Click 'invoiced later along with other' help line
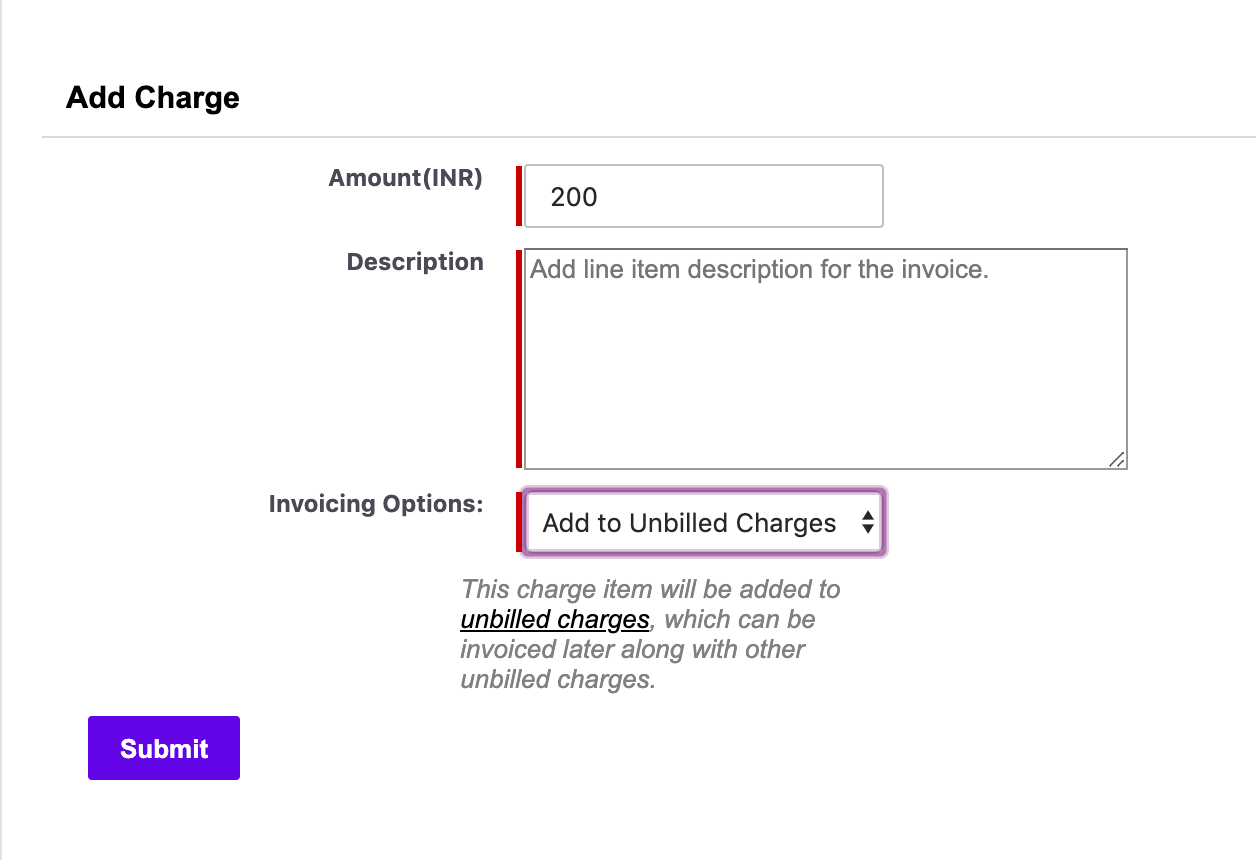 tap(632, 650)
